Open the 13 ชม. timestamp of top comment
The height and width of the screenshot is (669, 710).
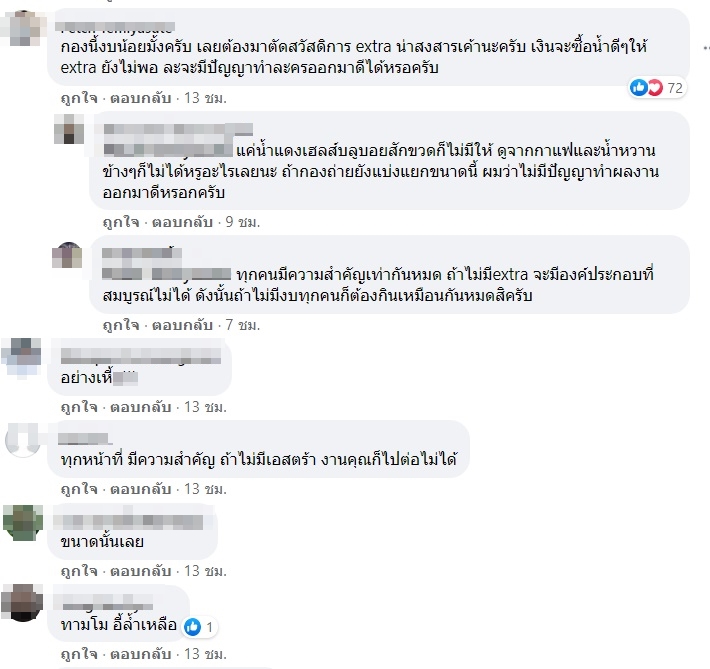[x=205, y=98]
